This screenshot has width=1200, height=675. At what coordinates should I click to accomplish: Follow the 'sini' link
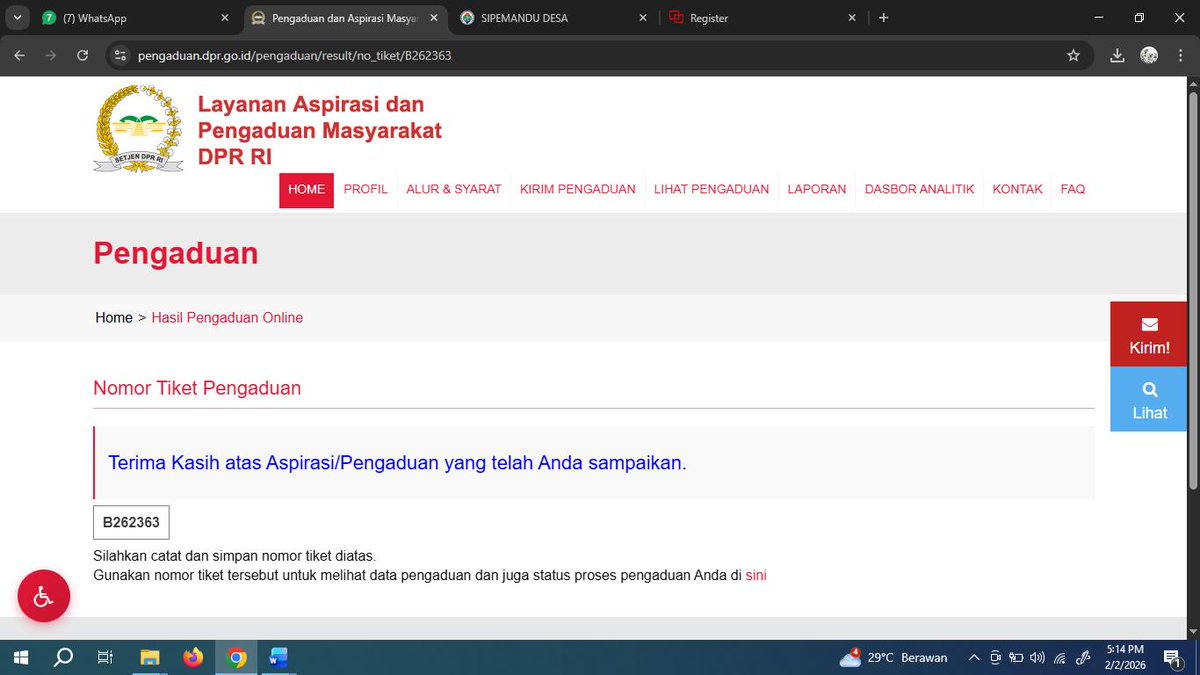[x=756, y=576]
